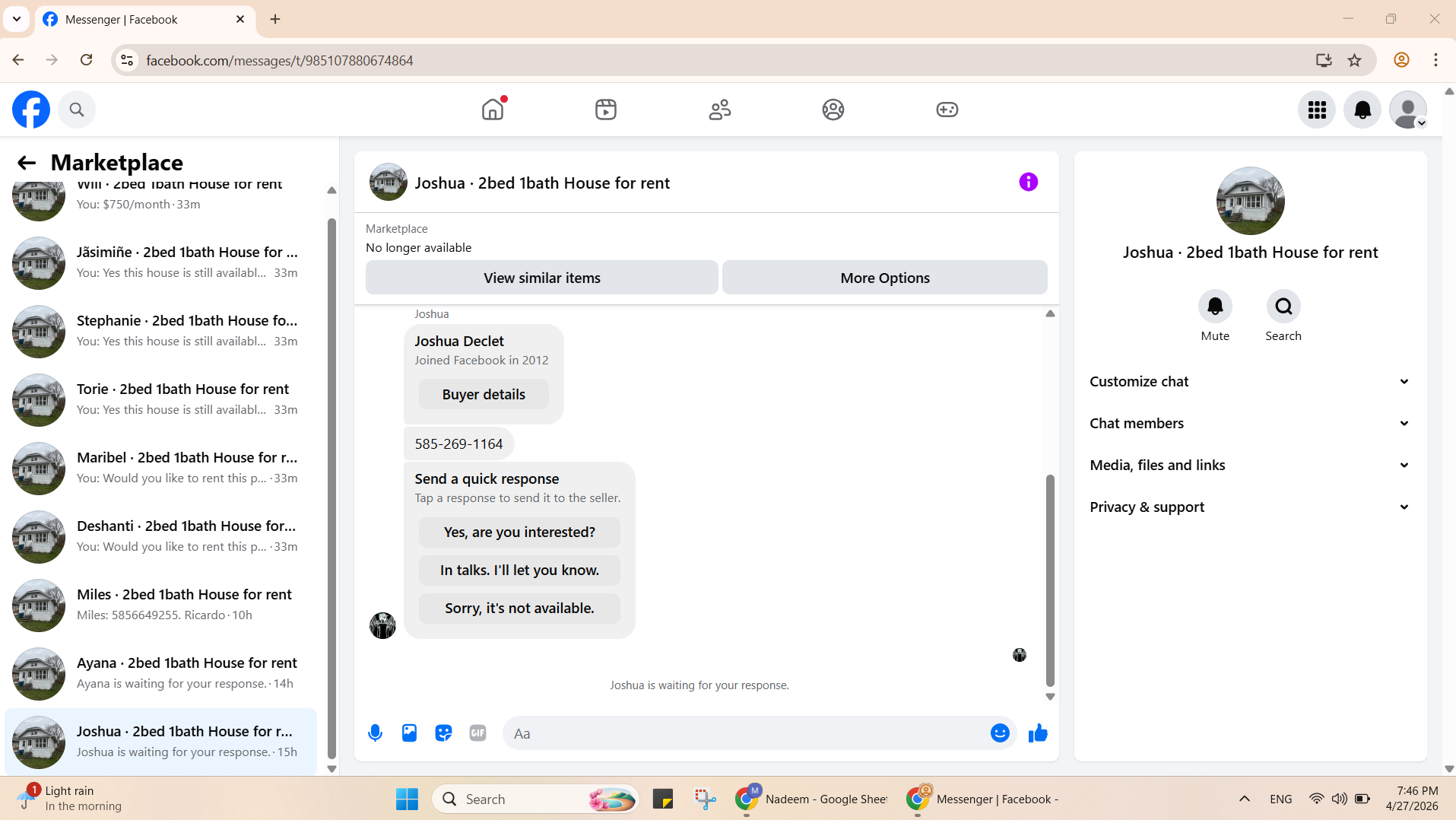Click the house thumbnail in the chat header
This screenshot has height=820, width=1456.
[389, 182]
